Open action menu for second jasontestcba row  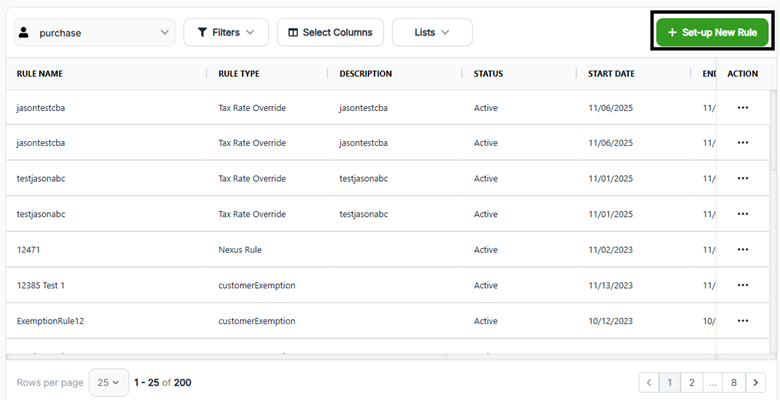[x=743, y=143]
